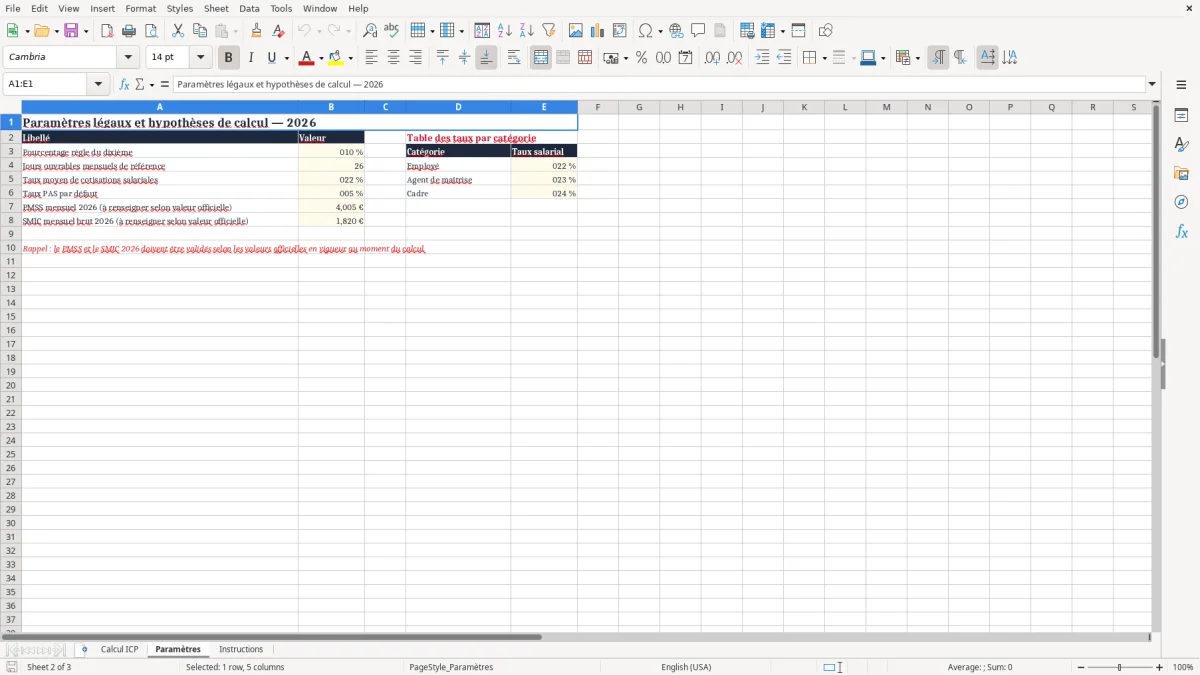Format as date
Viewport: 1200px width, 675px height.
point(685,58)
